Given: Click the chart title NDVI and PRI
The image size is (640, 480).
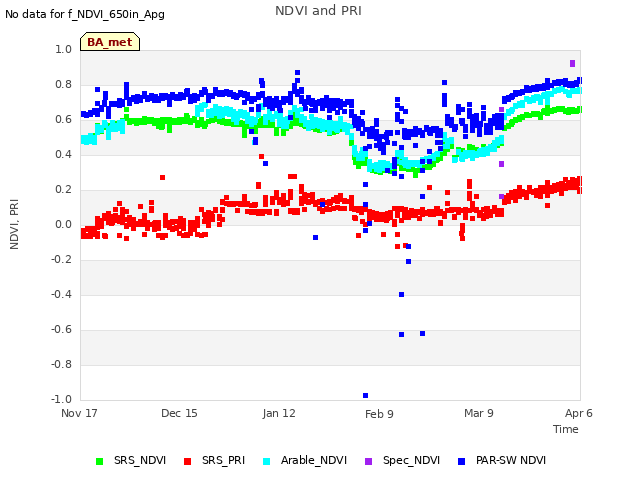Looking at the screenshot, I should [318, 10].
